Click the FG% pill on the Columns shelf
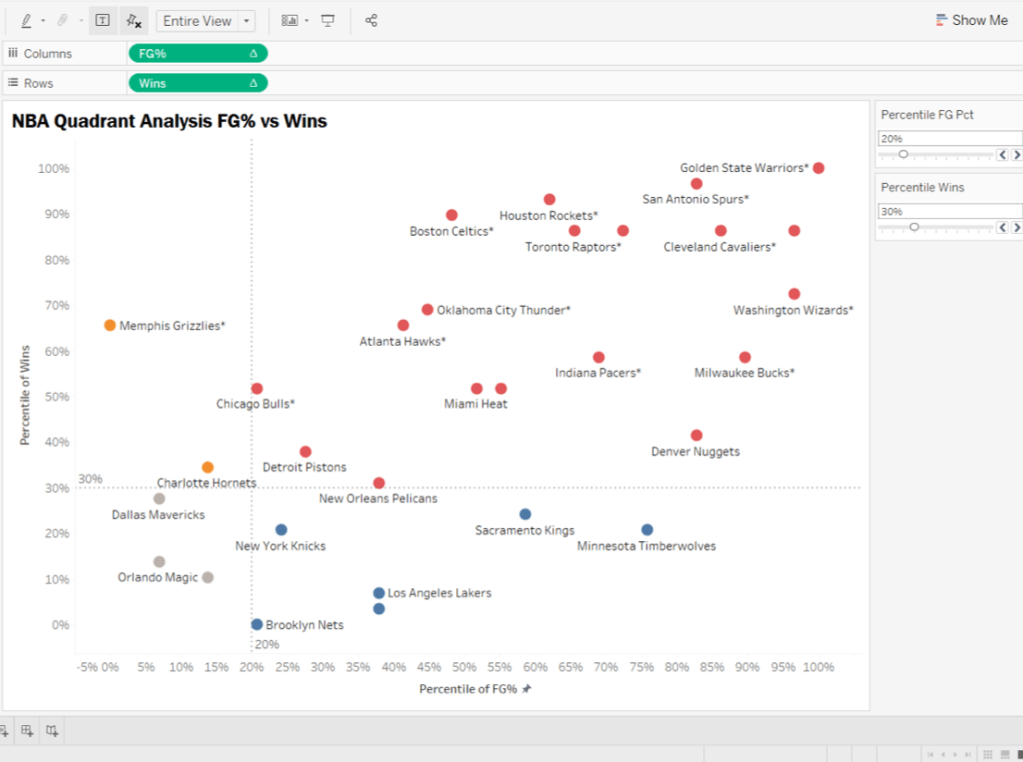This screenshot has width=1023, height=762. tap(197, 53)
